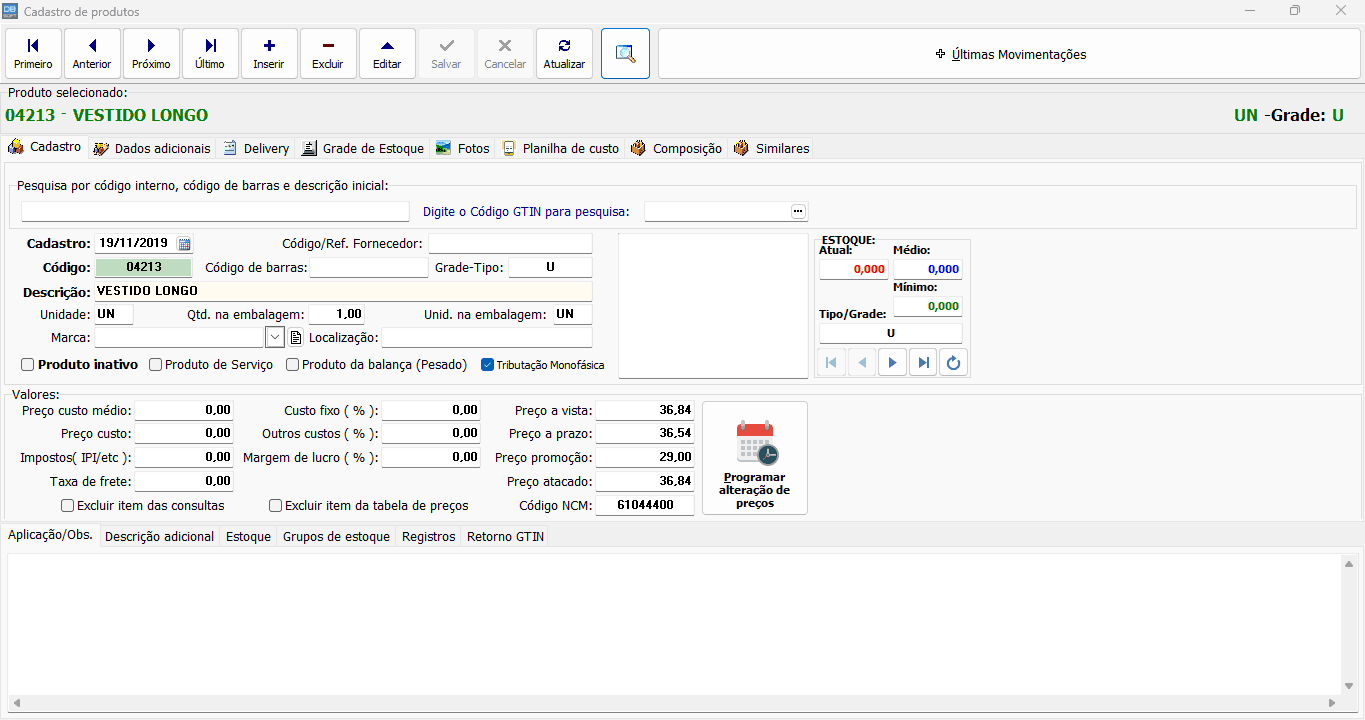Go to first record with Primeiro
This screenshot has height=720, width=1365.
33,54
